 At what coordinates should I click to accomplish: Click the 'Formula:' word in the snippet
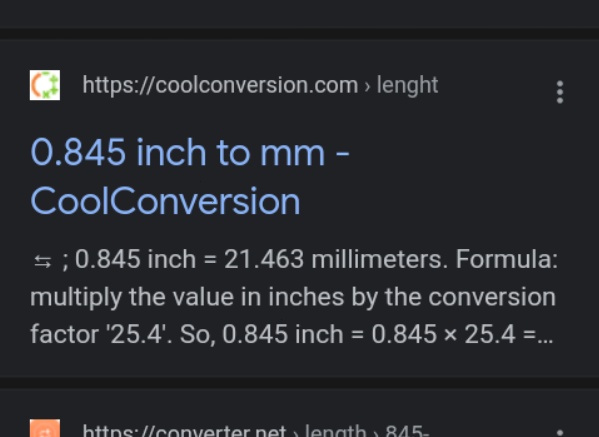(507, 260)
